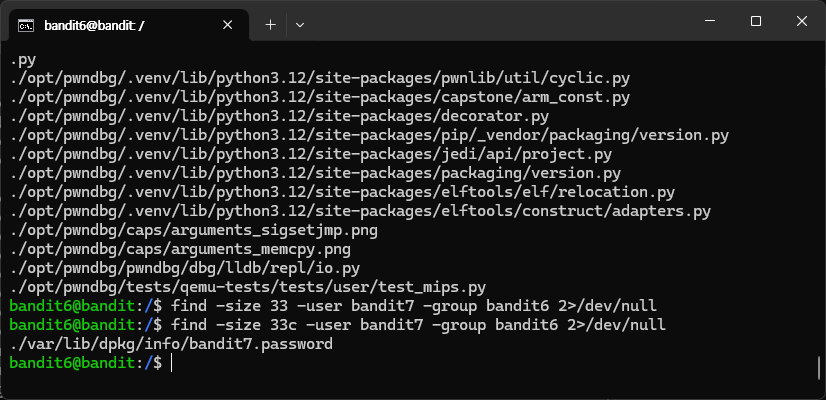Image resolution: width=826 pixels, height=400 pixels.
Task: Click the arguments_sigsetjmp.png path line
Action: click(193, 230)
